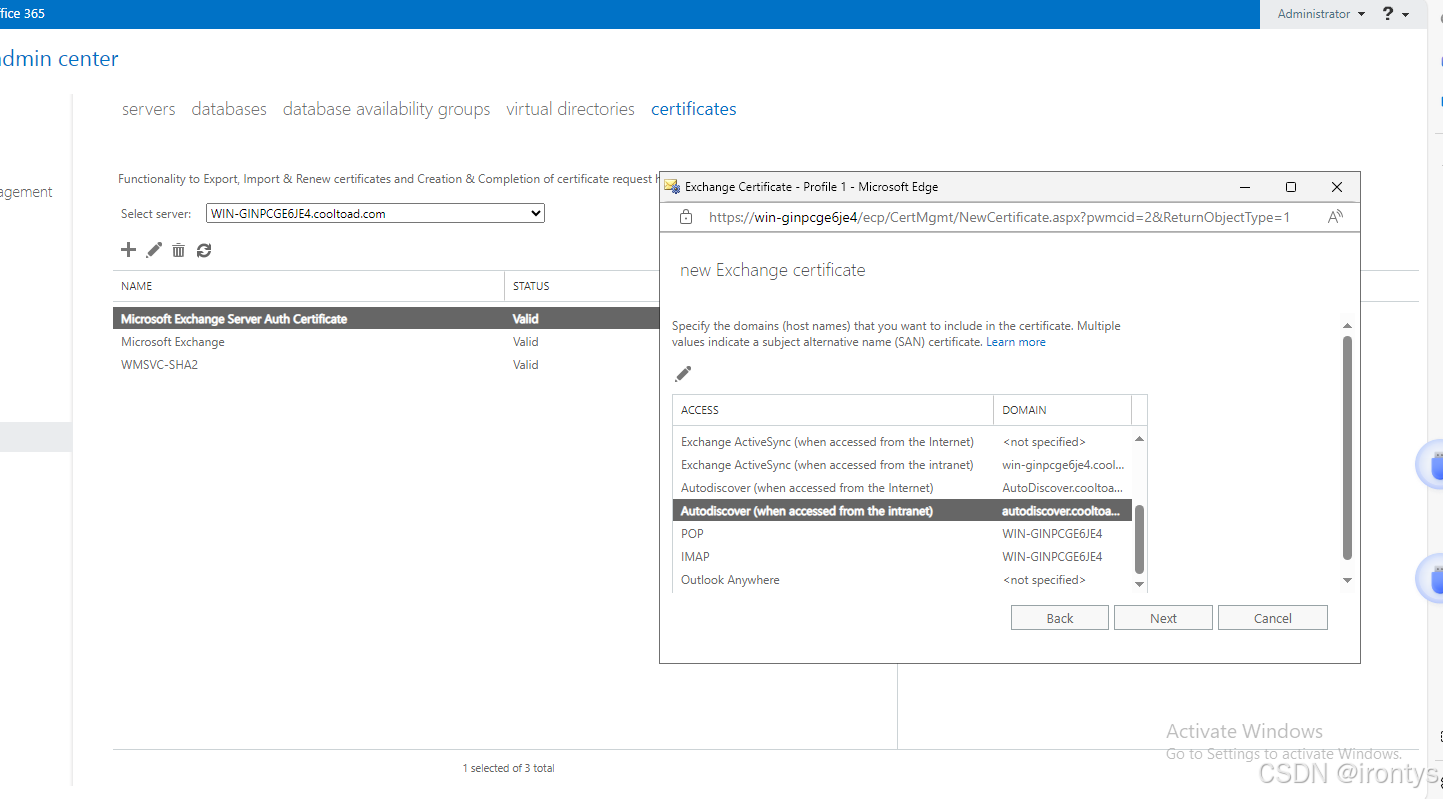Click the Cancel button
Screen dimensions: 1443x799
pos(1273,618)
